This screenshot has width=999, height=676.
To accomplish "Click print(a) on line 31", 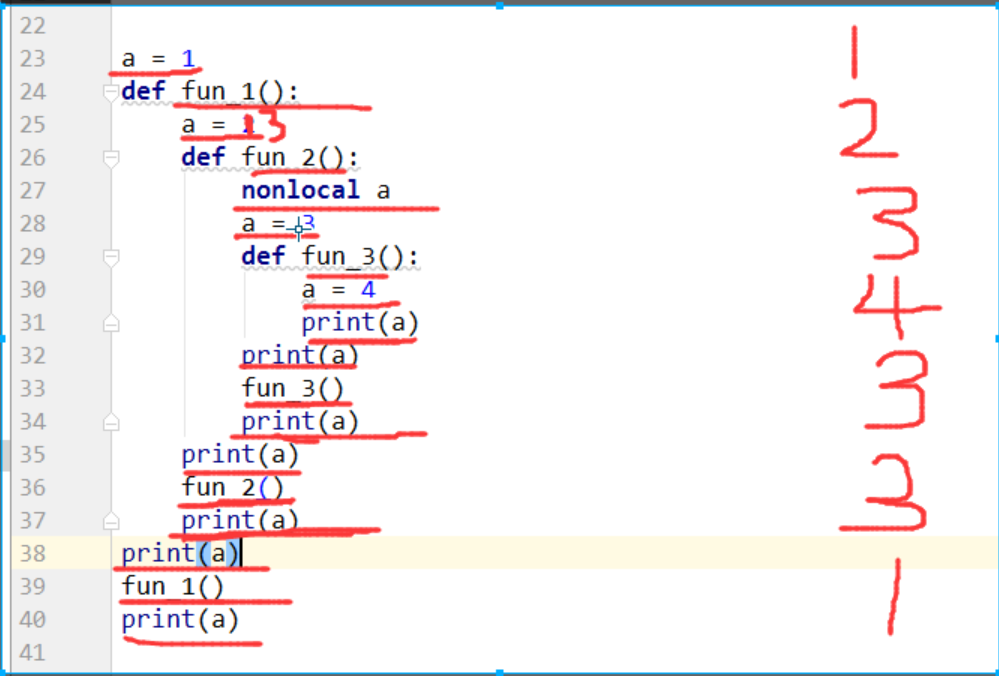I will click(x=360, y=323).
